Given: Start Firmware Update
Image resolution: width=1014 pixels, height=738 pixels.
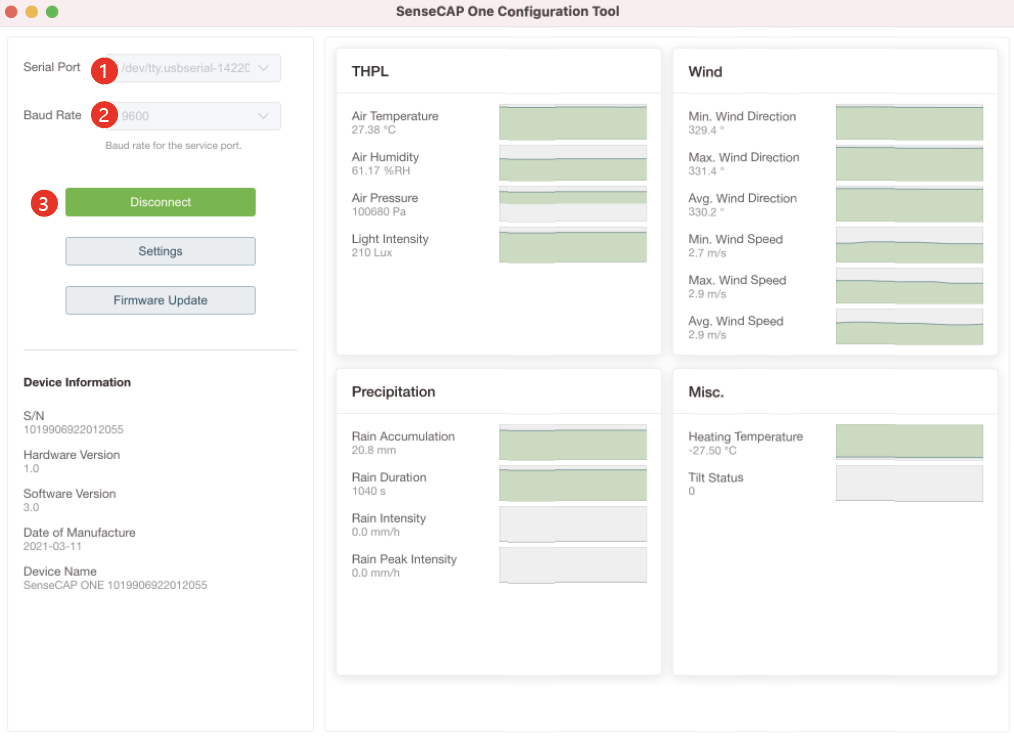Looking at the screenshot, I should tap(160, 300).
